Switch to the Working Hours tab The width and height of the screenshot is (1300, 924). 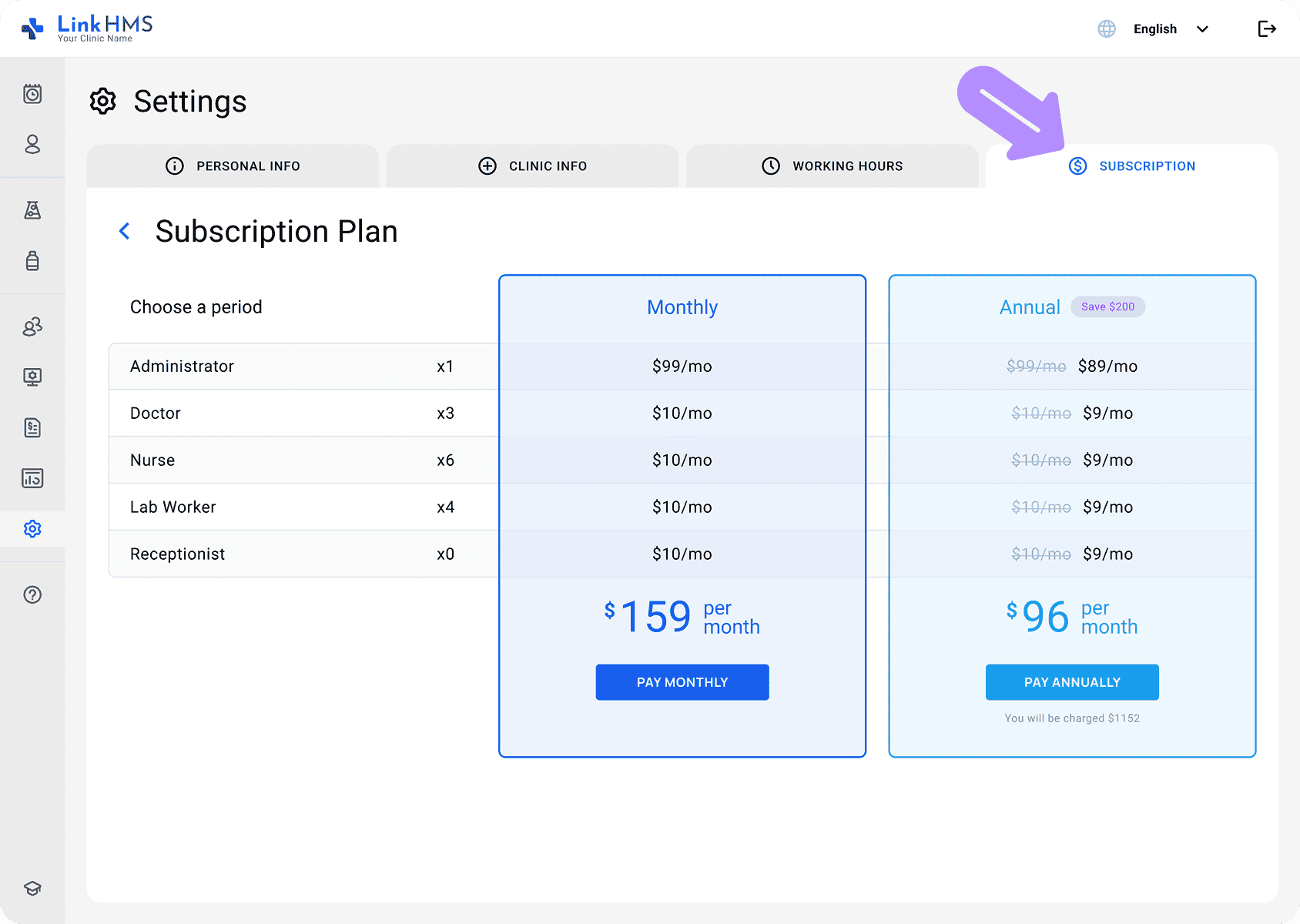pos(833,166)
